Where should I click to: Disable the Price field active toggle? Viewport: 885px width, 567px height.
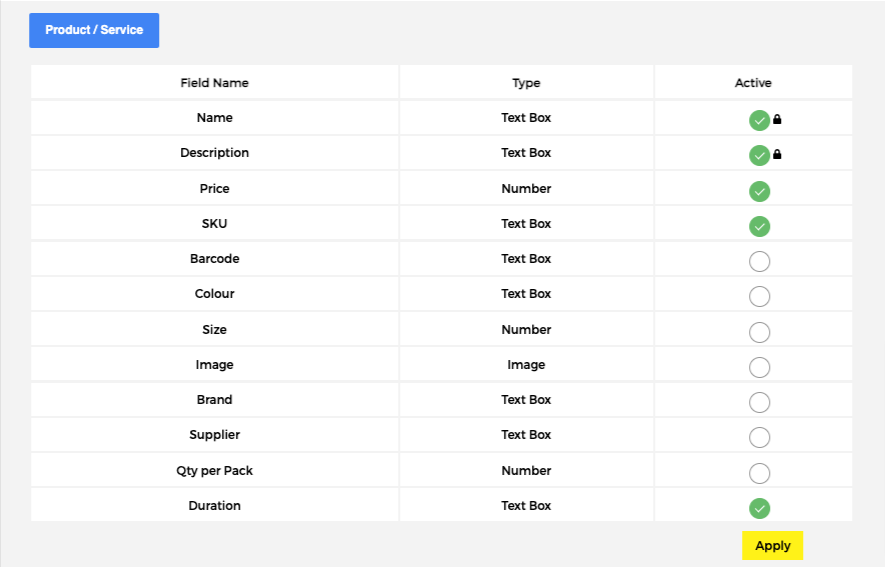[759, 191]
